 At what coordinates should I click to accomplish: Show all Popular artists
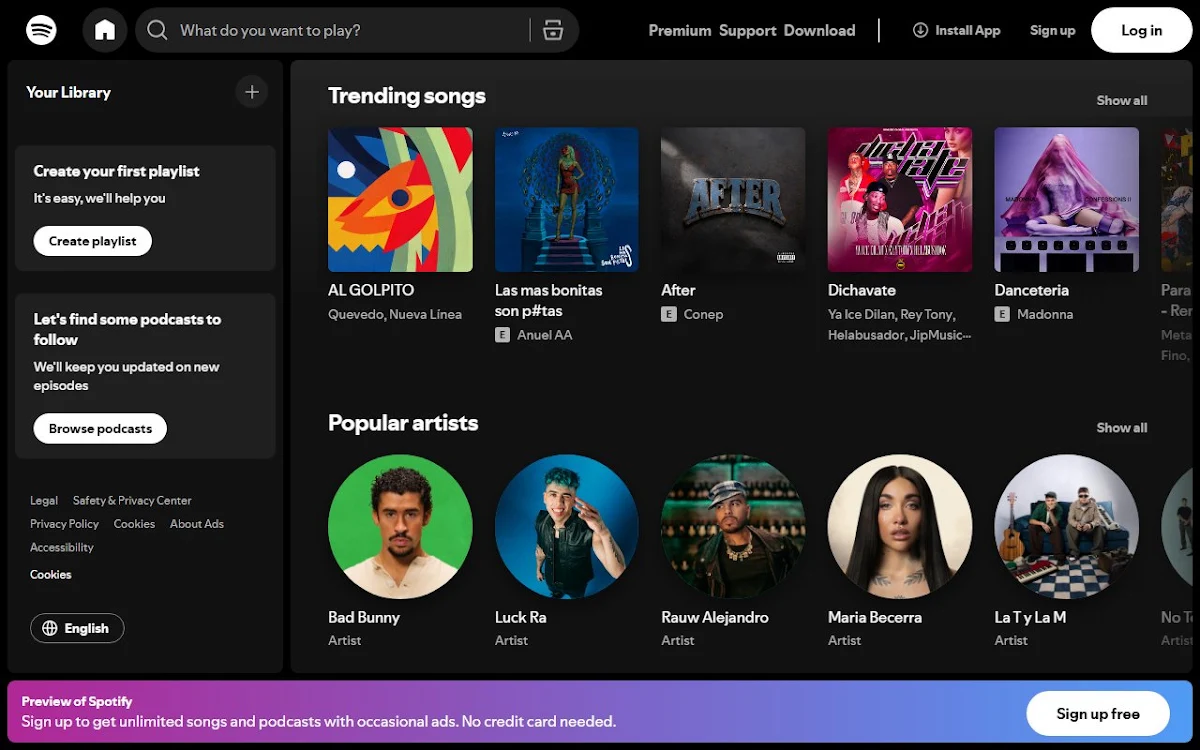(x=1121, y=427)
